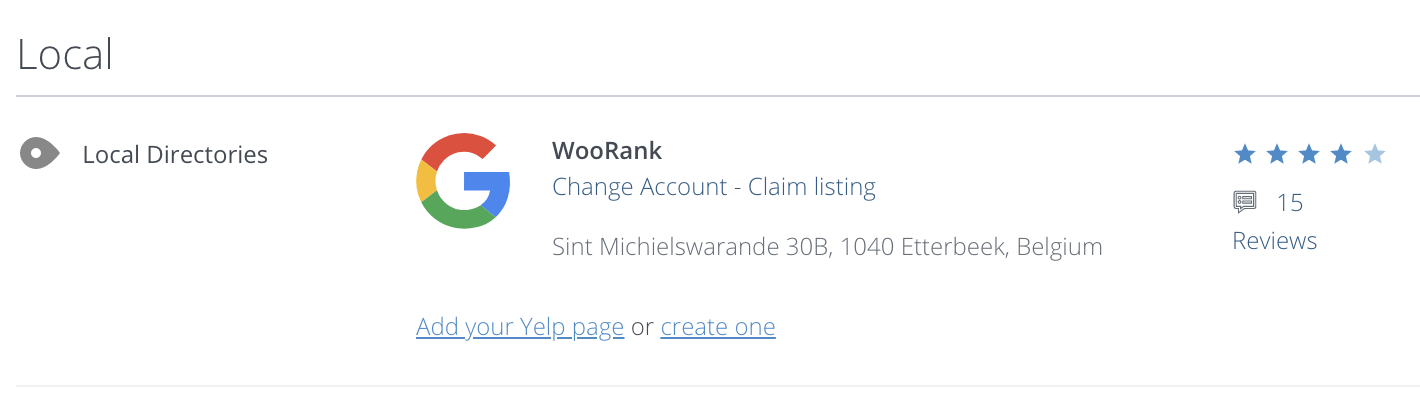Click the Local Directories location pin icon
The image size is (1420, 404).
click(38, 154)
